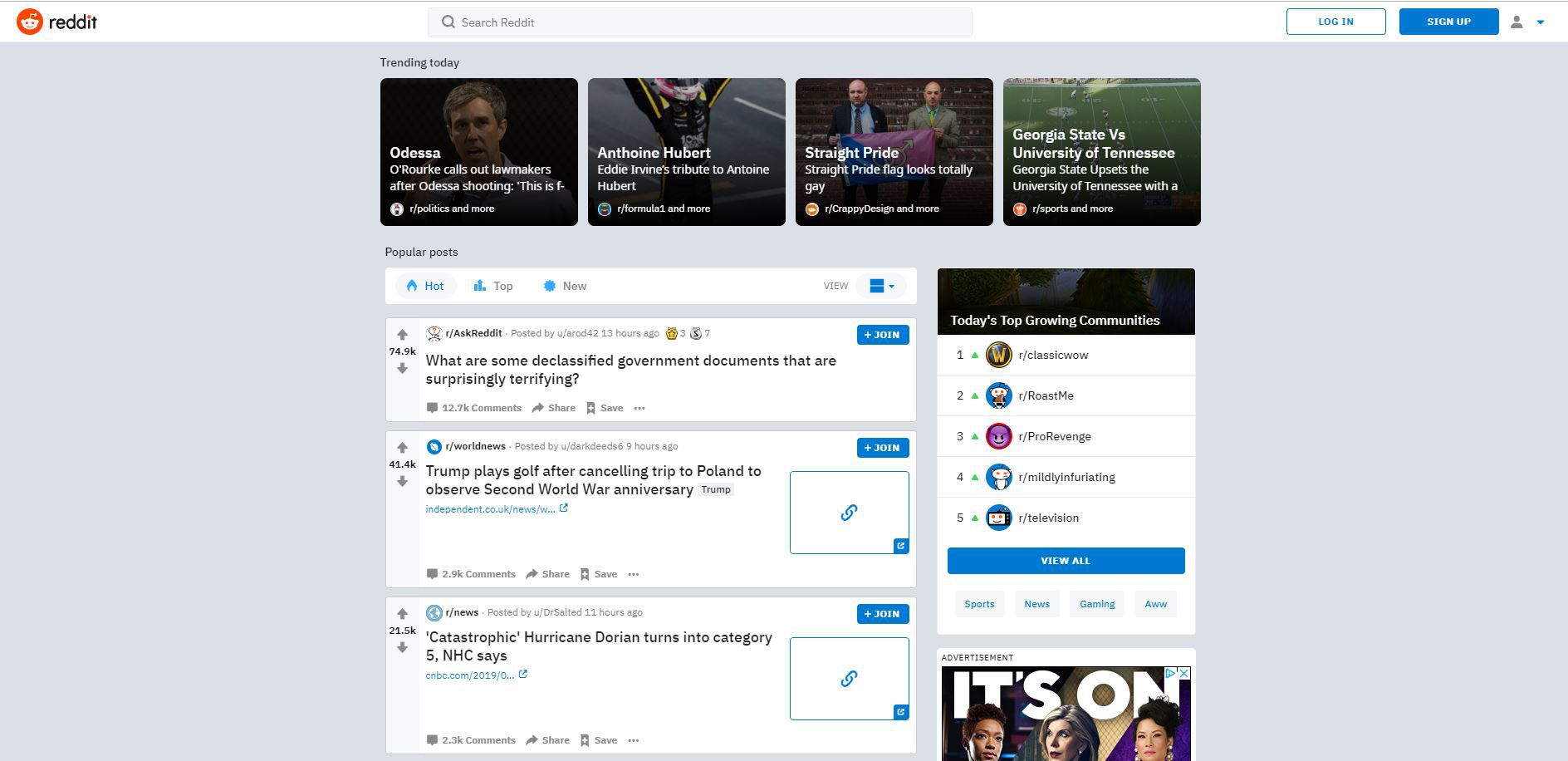Open the cnbc.com article link
This screenshot has height=761, width=1568.
tap(470, 675)
